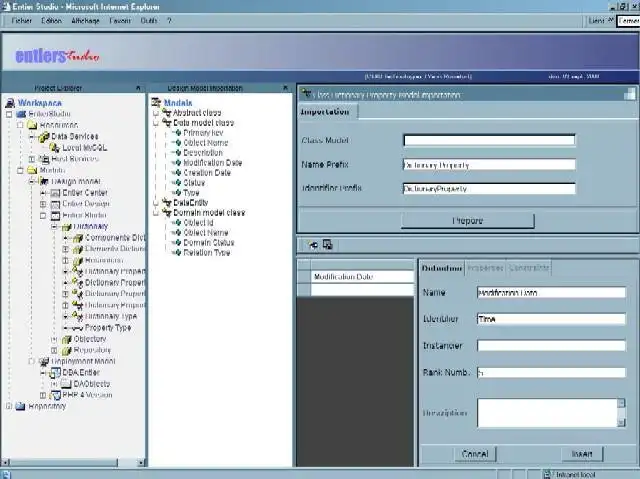Click the Entier Design module icon
The width and height of the screenshot is (640, 479).
(55, 204)
